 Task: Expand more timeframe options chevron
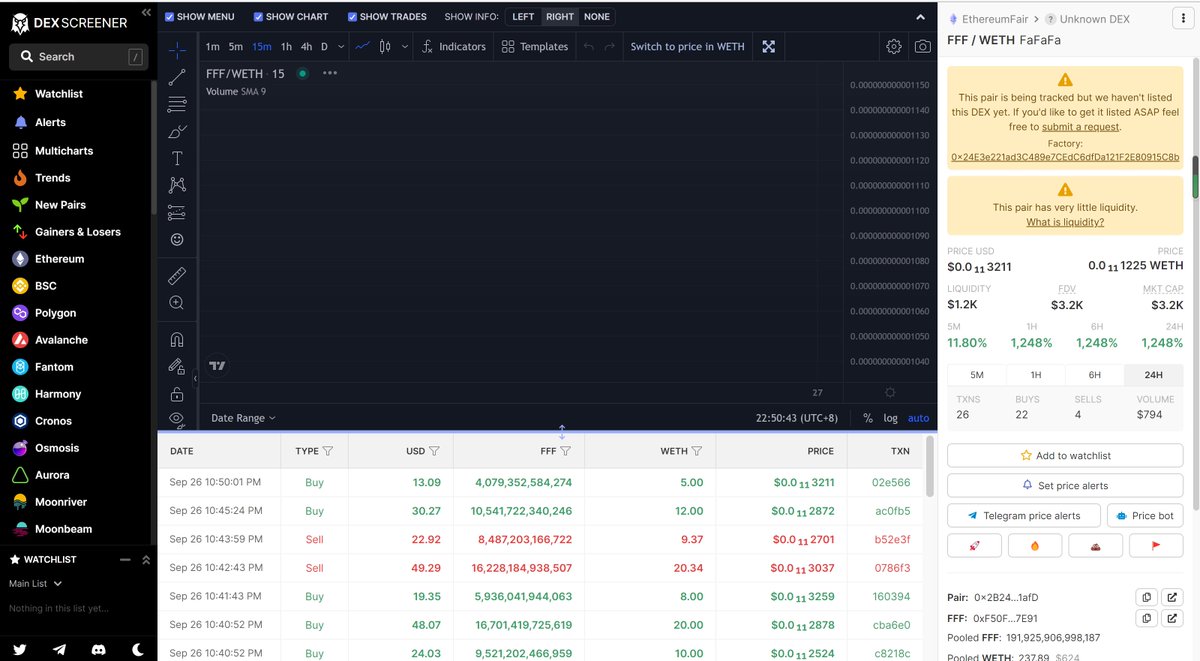coord(341,46)
